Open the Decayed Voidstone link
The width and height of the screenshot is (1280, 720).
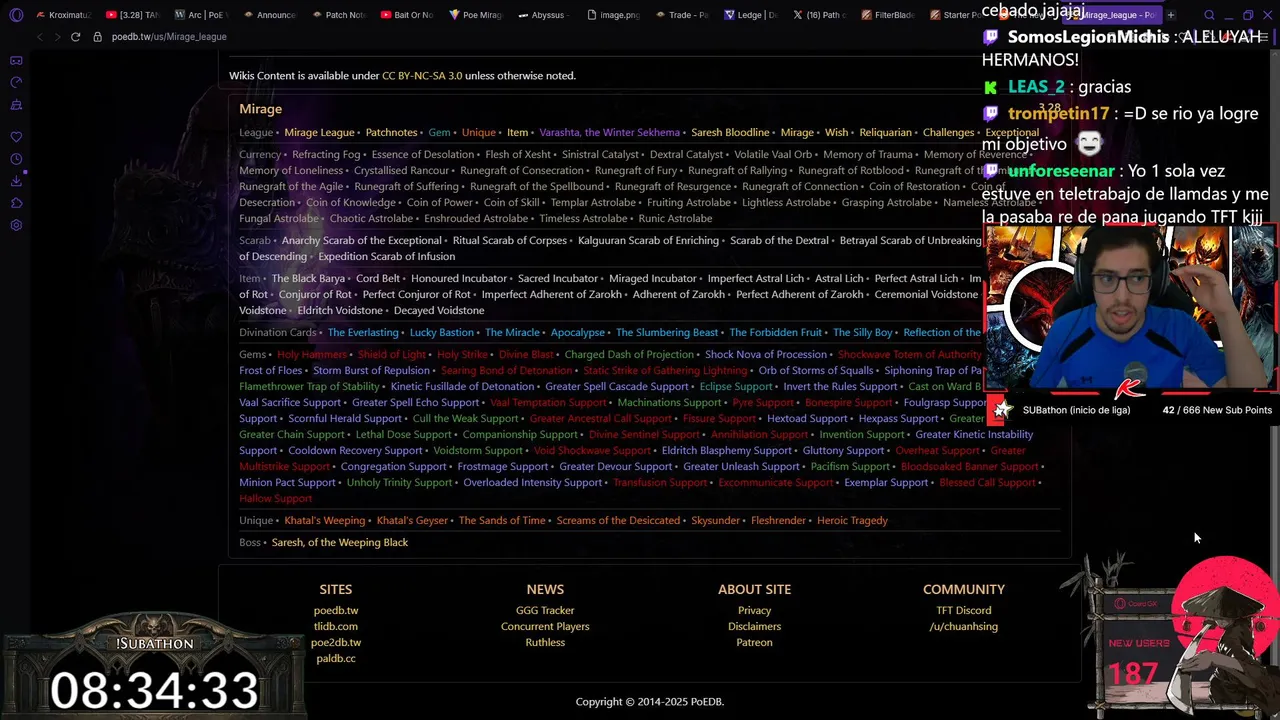pyautogui.click(x=439, y=311)
